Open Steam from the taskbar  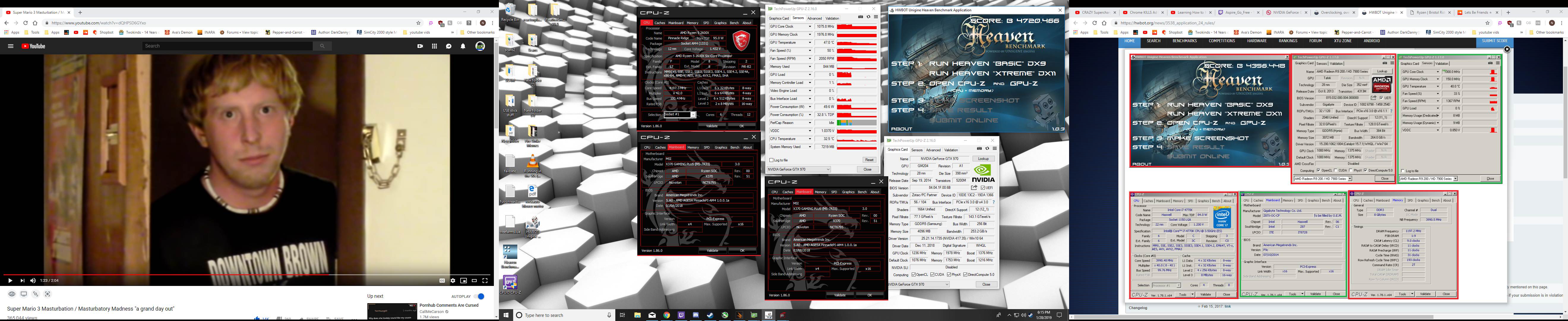pos(710,315)
